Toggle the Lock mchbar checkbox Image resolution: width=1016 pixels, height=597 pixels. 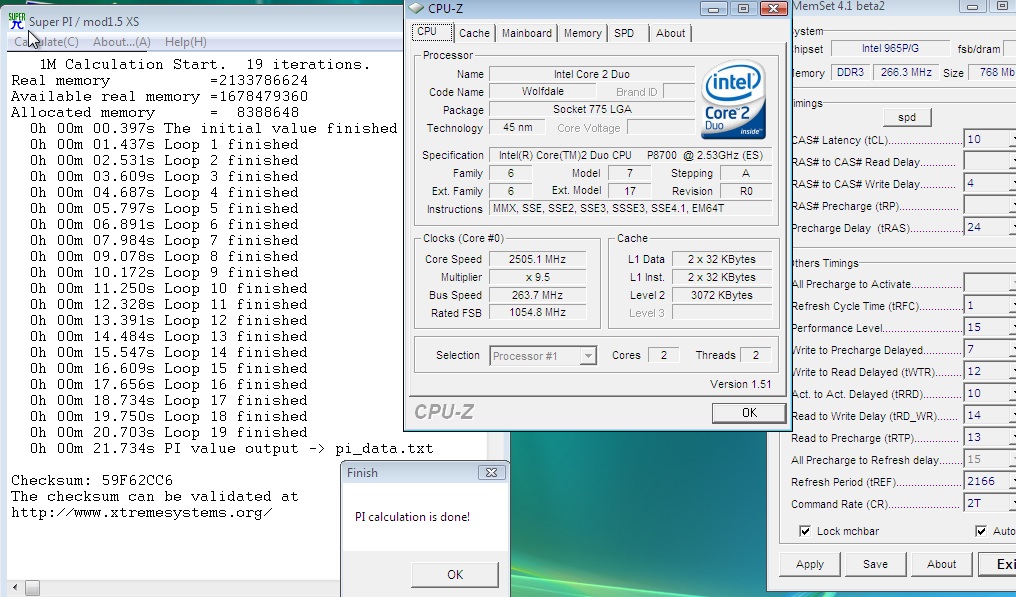805,532
